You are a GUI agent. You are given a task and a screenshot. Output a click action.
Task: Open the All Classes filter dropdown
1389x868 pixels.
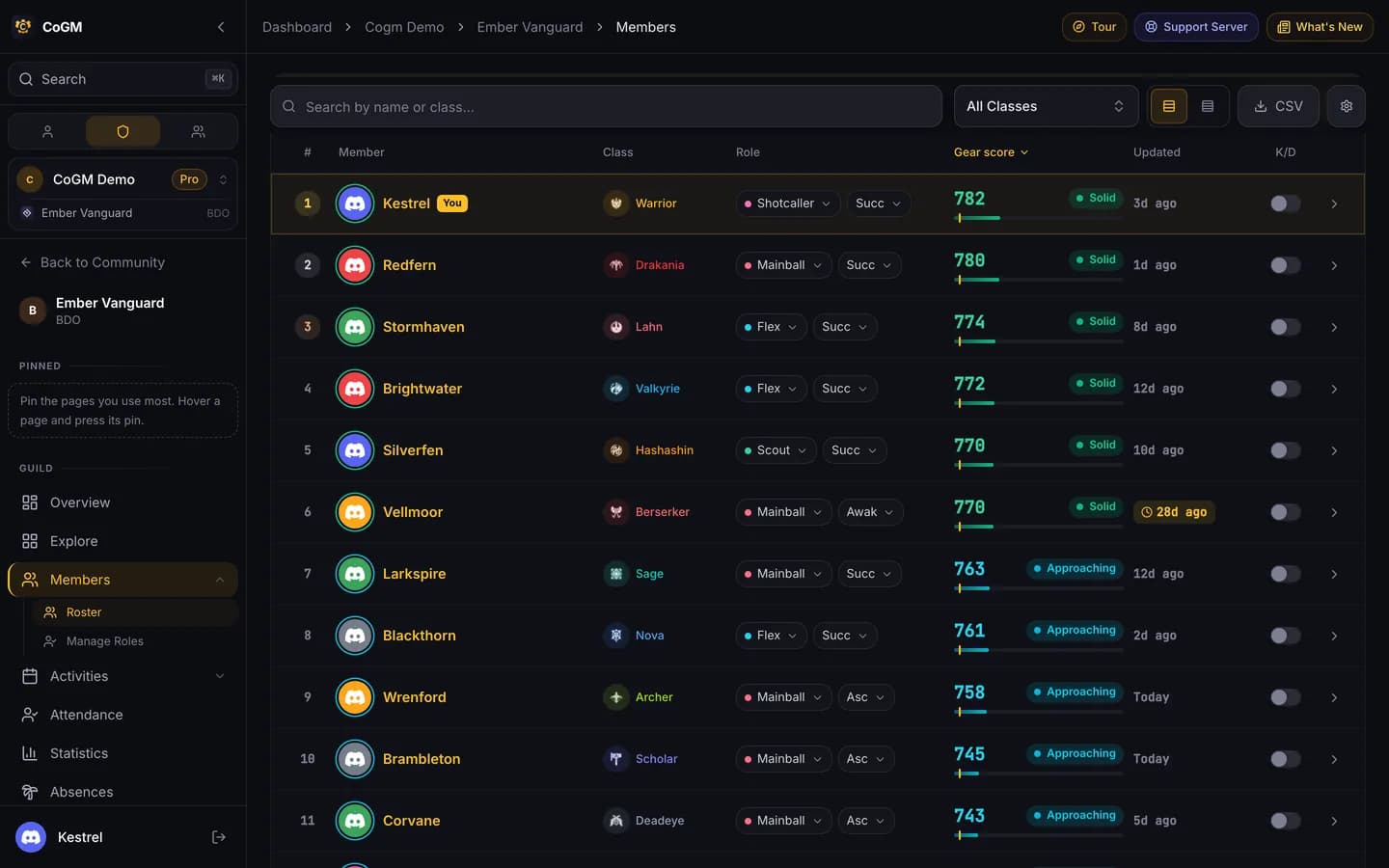click(x=1046, y=106)
